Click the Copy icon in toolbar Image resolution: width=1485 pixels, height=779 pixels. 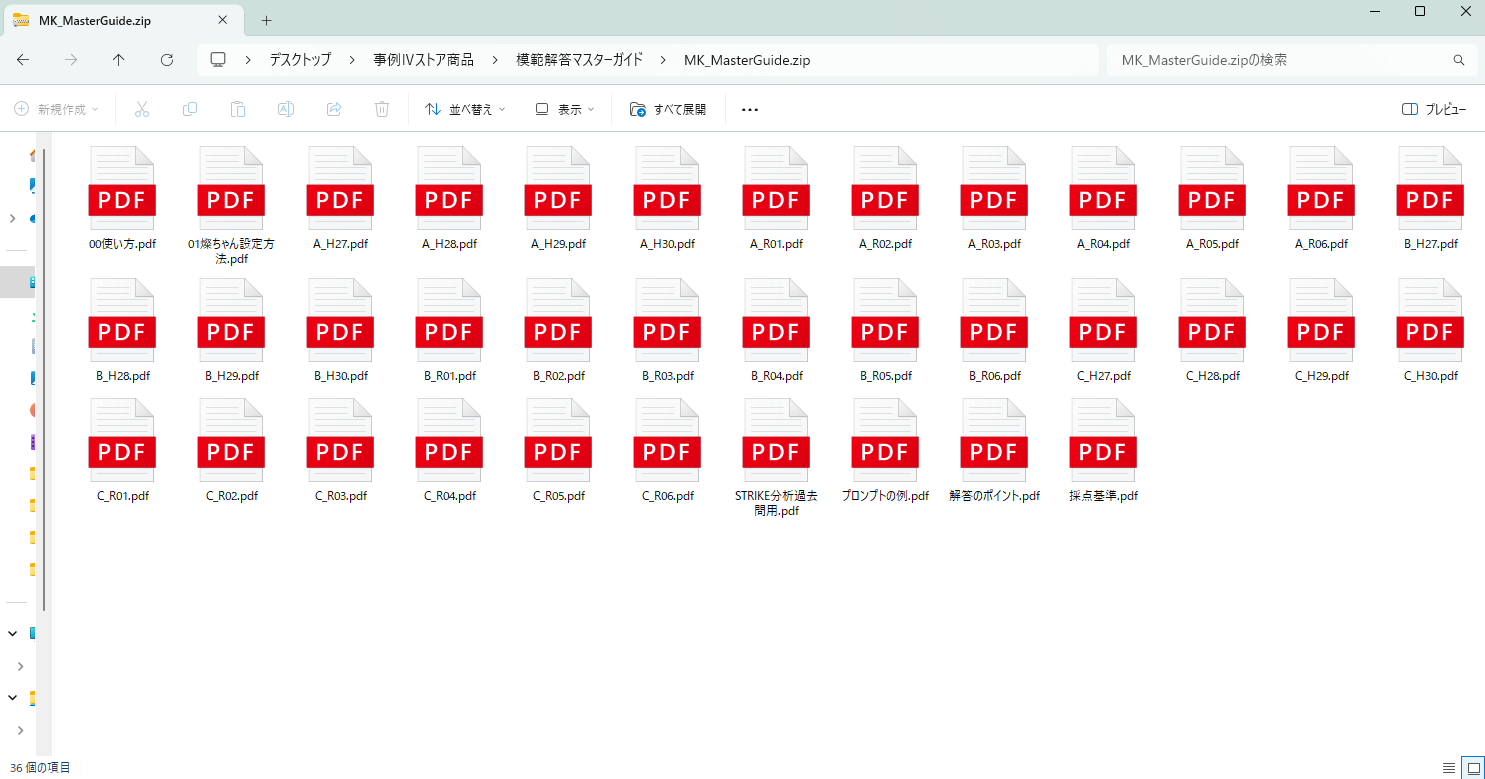190,109
